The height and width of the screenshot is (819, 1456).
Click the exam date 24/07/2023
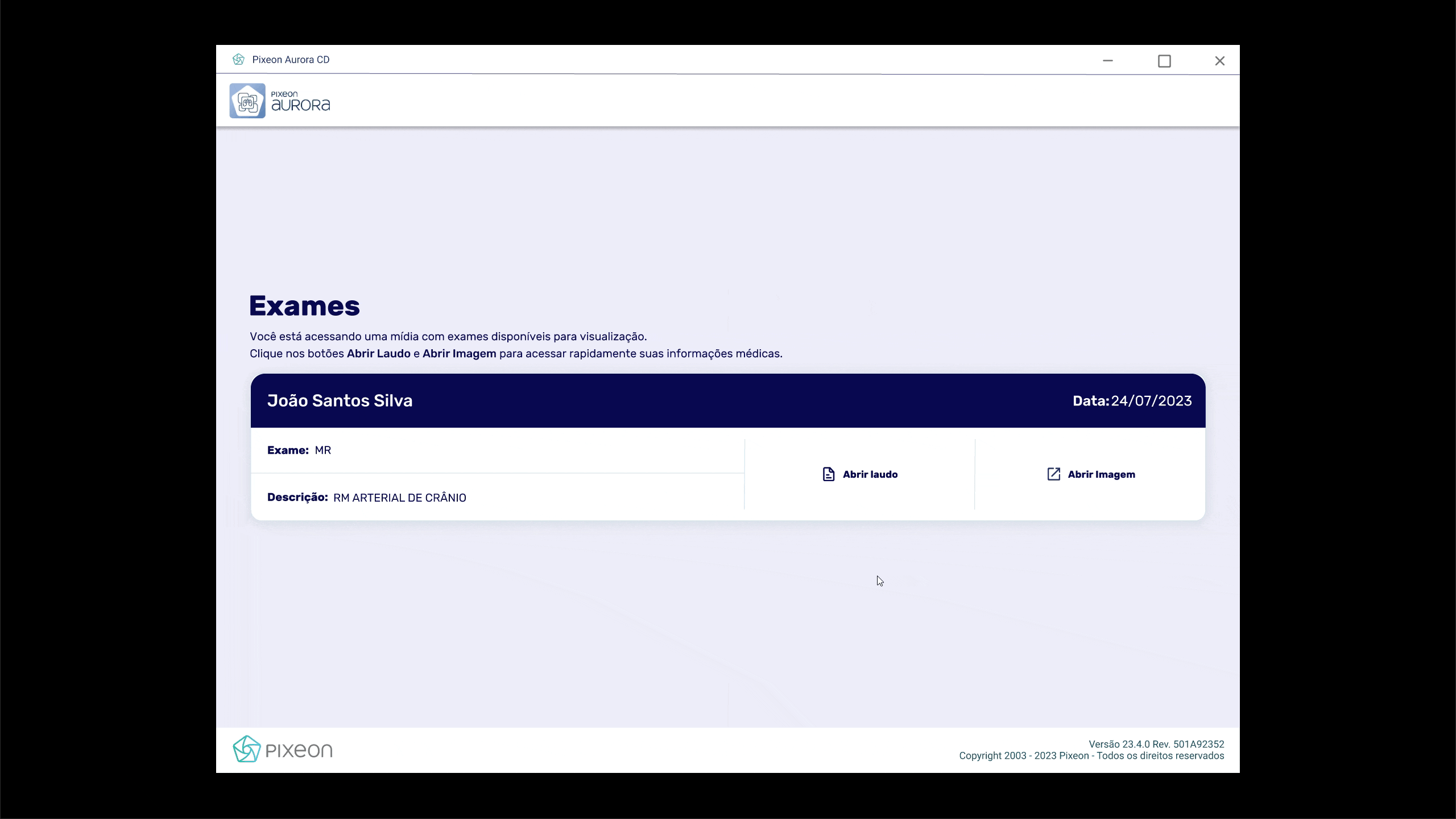[x=1151, y=401]
